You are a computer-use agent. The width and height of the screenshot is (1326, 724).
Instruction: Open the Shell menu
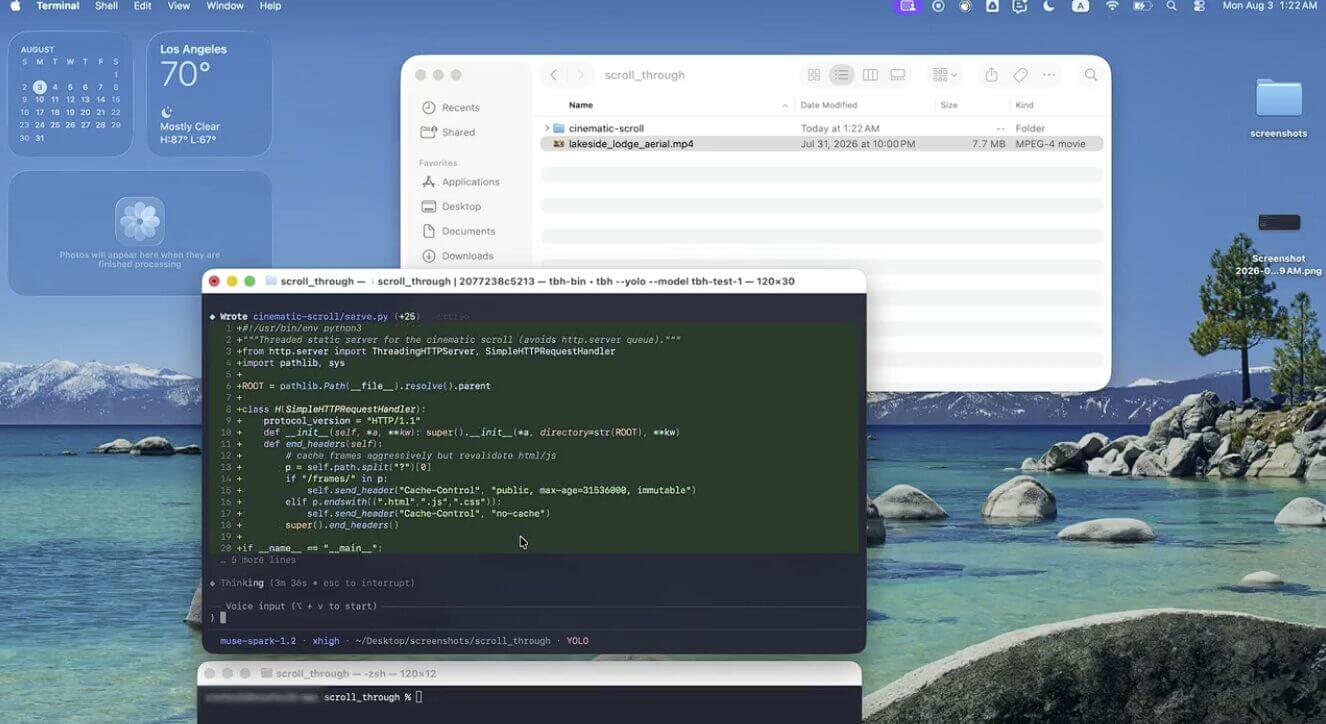[x=106, y=6]
